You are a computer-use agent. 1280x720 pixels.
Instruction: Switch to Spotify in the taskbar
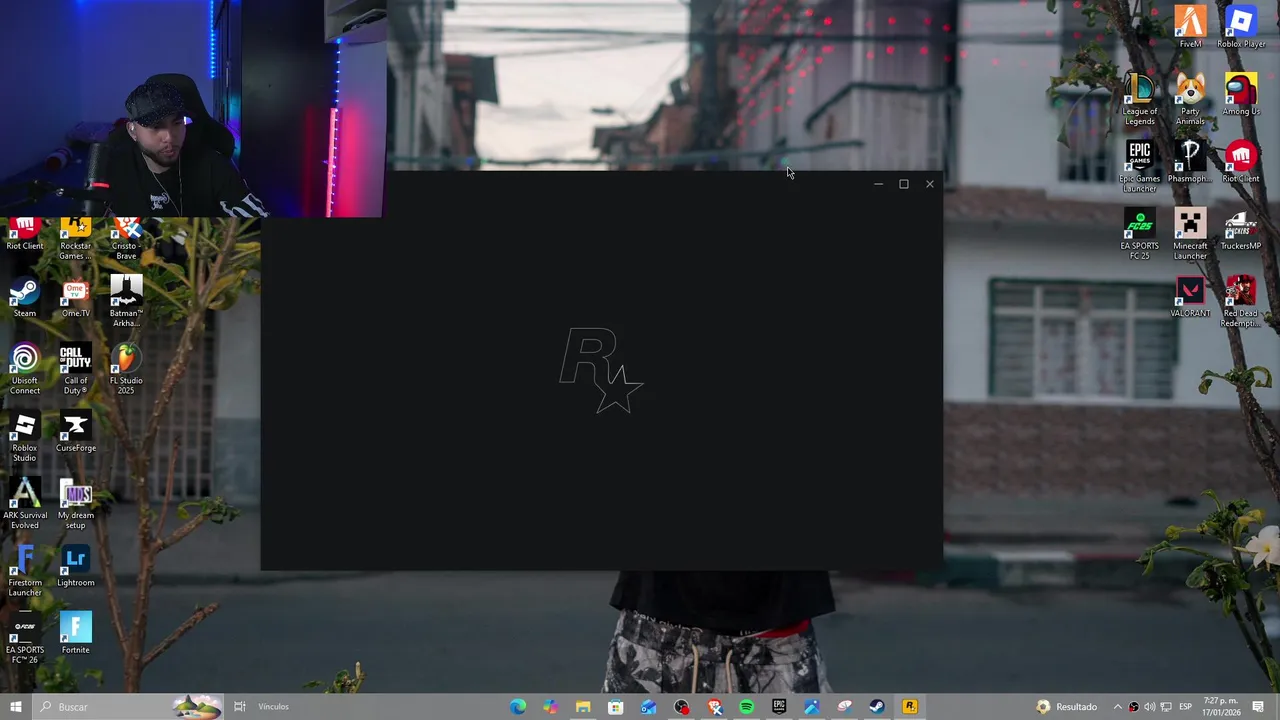[x=746, y=707]
